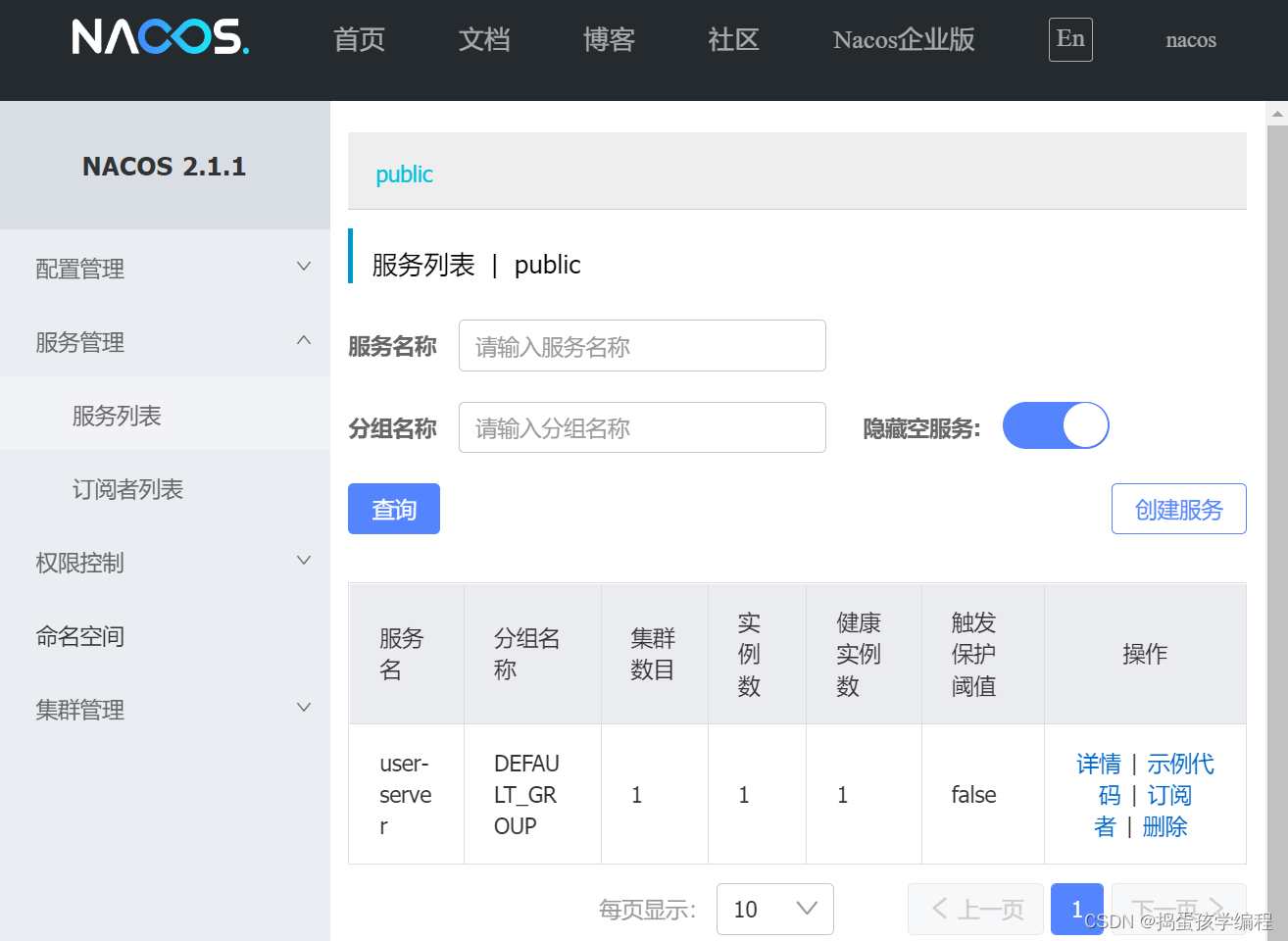Open 订阅者 for user-server

point(1169,796)
